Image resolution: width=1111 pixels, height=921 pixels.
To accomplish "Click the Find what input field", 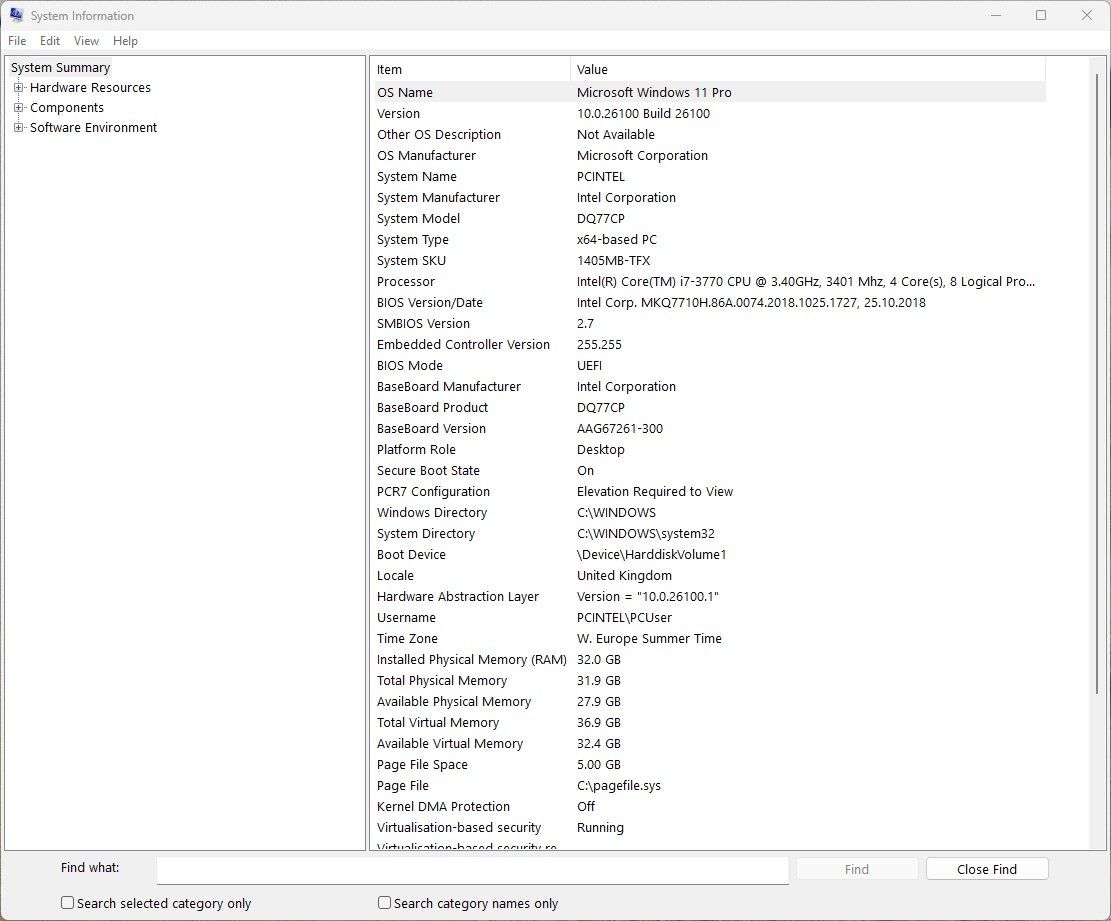I will tap(473, 870).
